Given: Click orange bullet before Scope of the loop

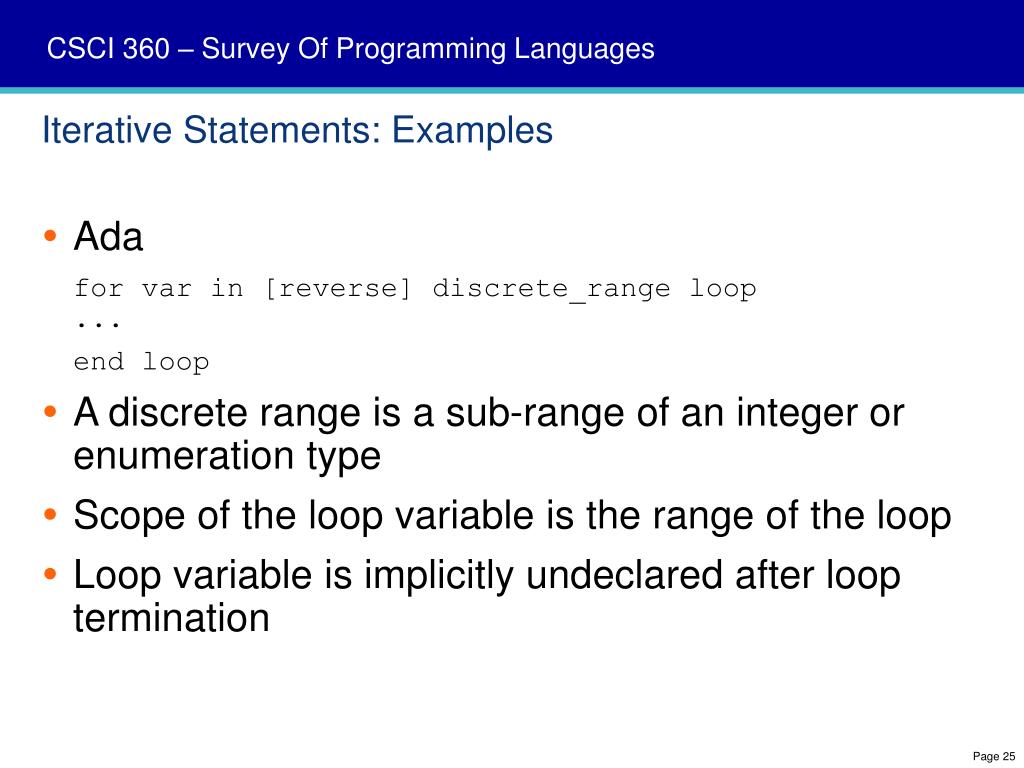Looking at the screenshot, I should click(x=50, y=515).
